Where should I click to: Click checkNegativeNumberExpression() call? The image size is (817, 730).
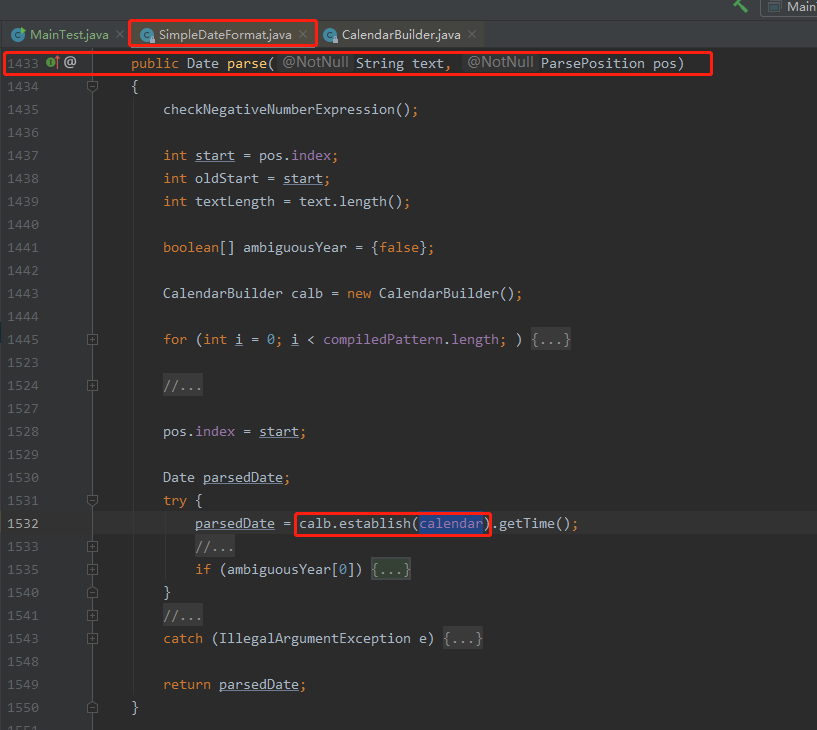coord(290,110)
